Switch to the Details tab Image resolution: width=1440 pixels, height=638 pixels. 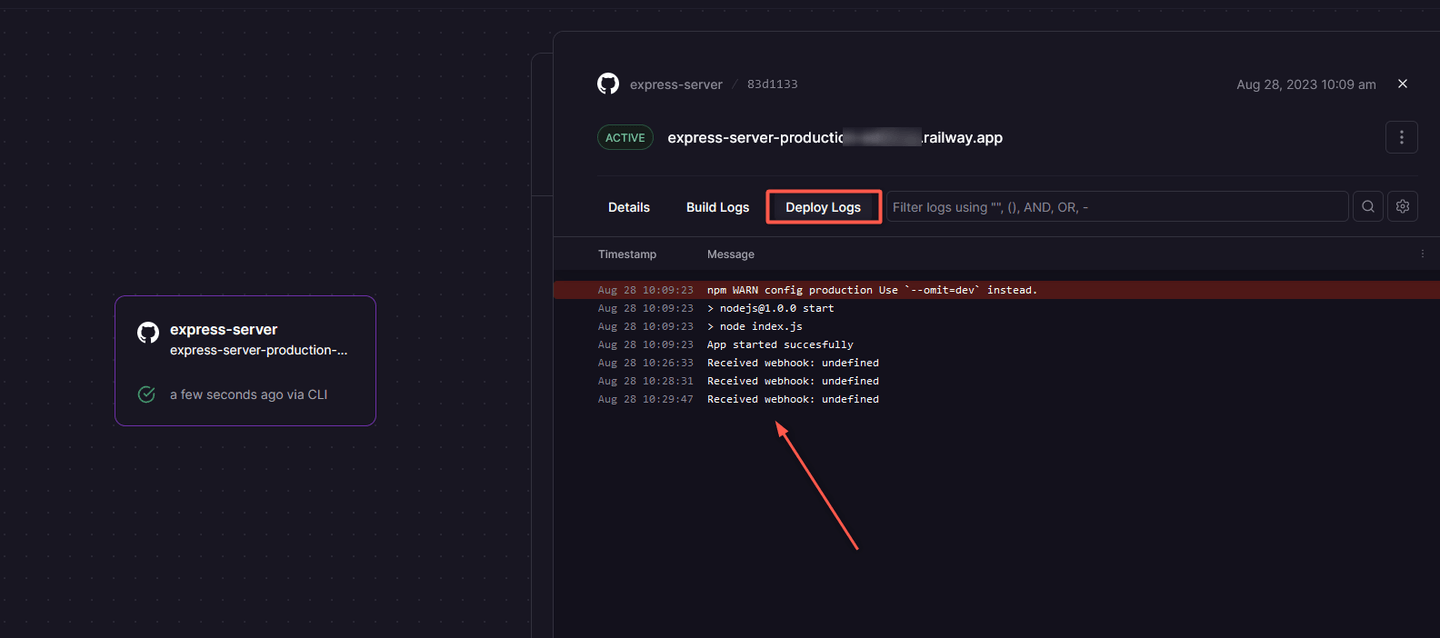(628, 207)
